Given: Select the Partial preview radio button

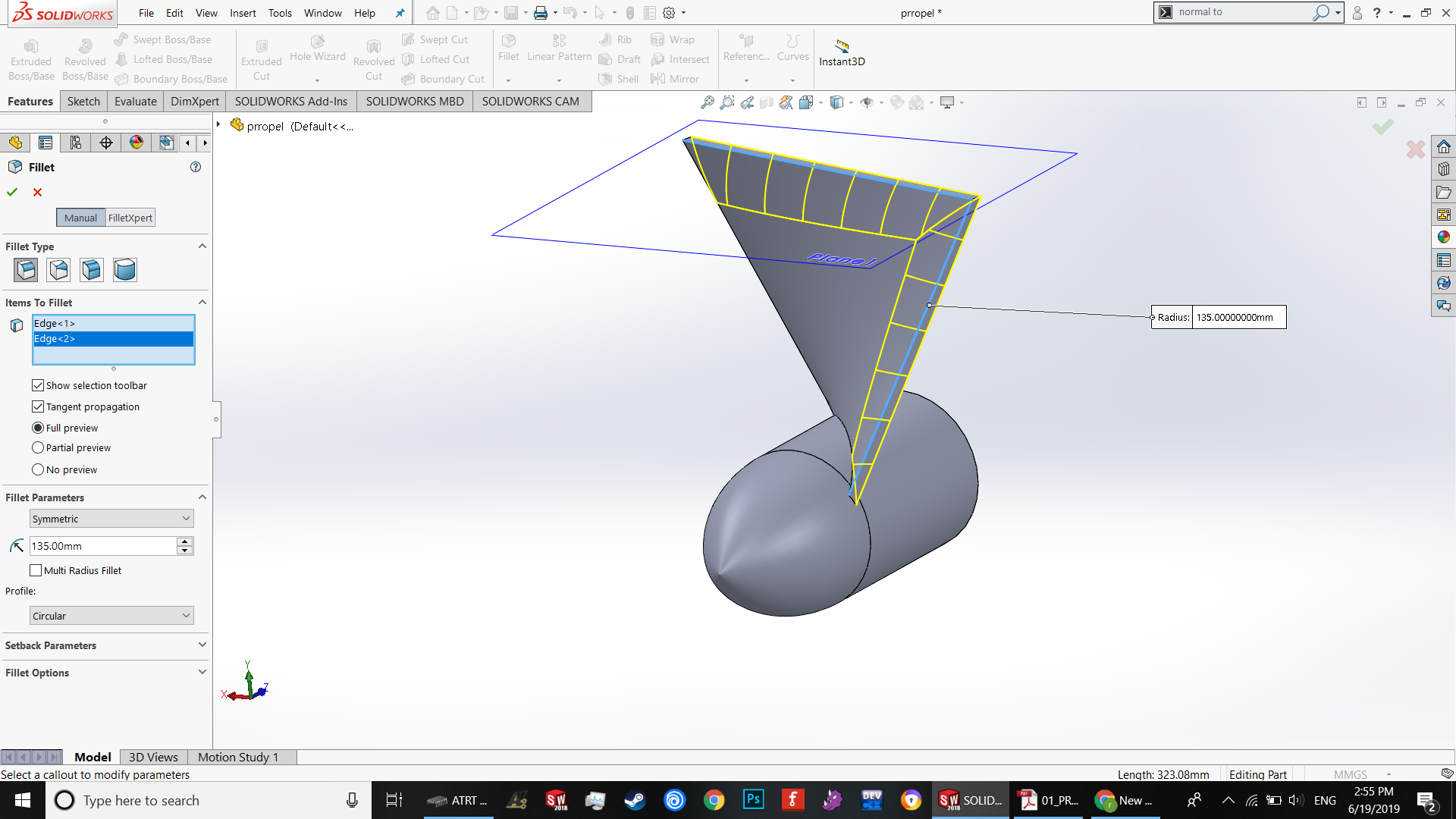Looking at the screenshot, I should (38, 448).
